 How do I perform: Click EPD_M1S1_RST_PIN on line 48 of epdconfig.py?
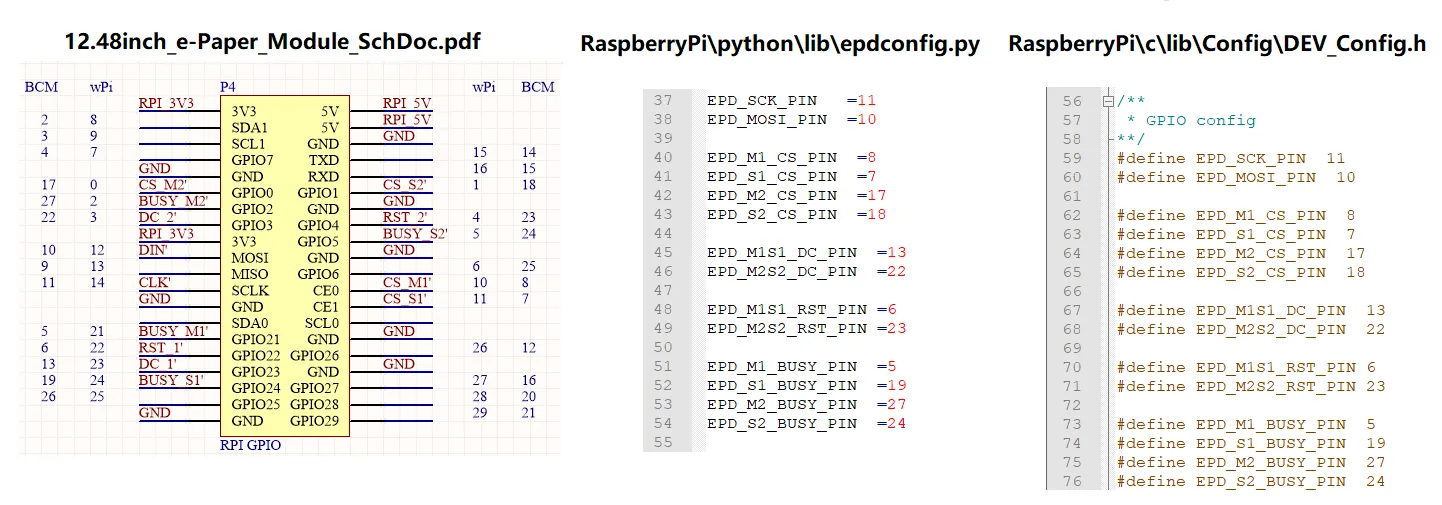786,309
